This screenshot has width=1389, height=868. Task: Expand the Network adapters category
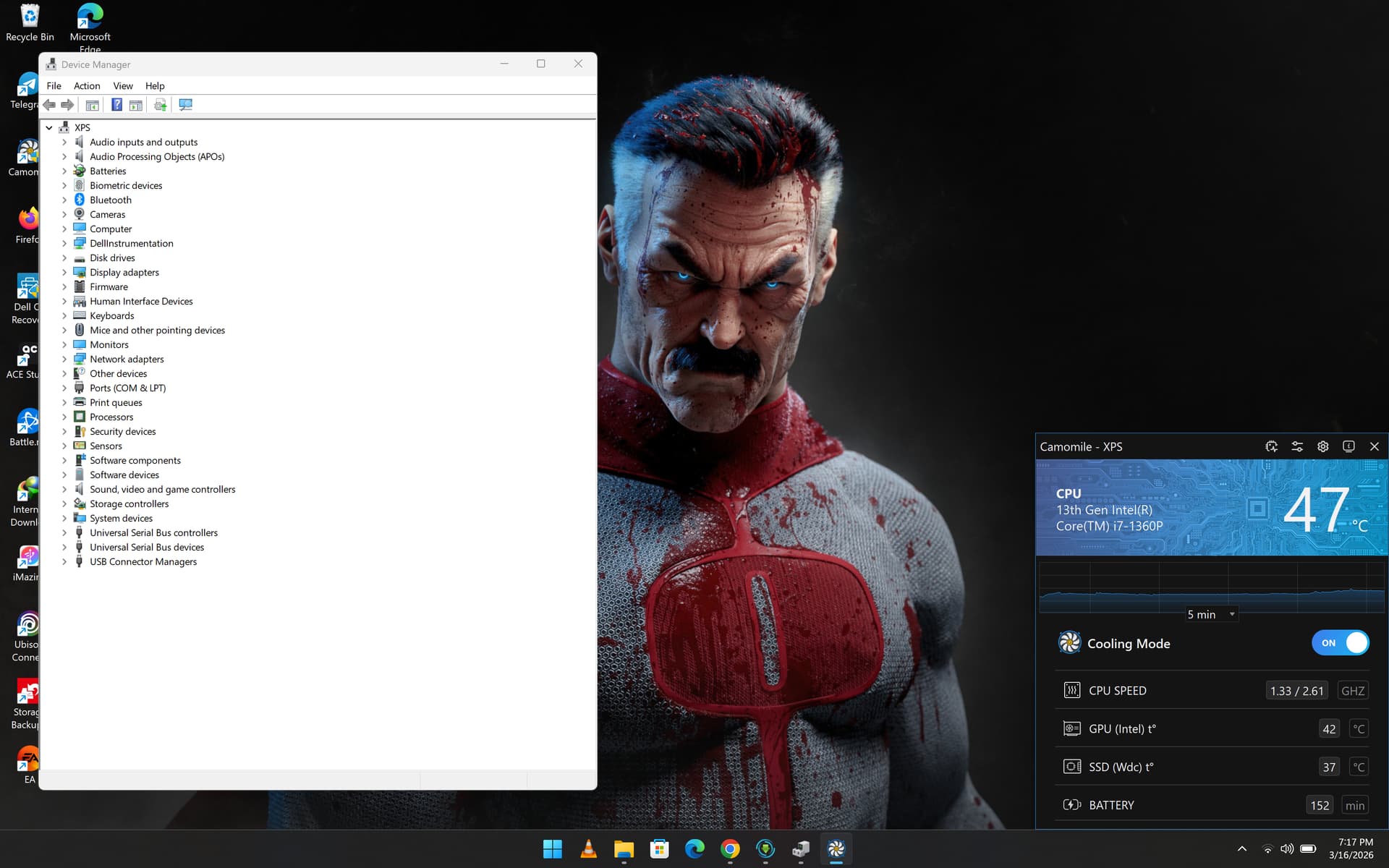pos(64,359)
